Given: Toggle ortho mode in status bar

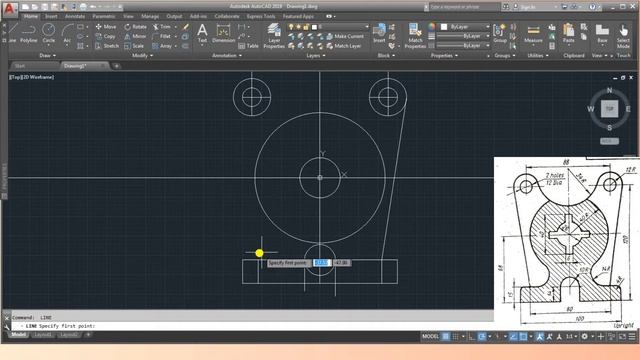Looking at the screenshot, I should [x=471, y=336].
